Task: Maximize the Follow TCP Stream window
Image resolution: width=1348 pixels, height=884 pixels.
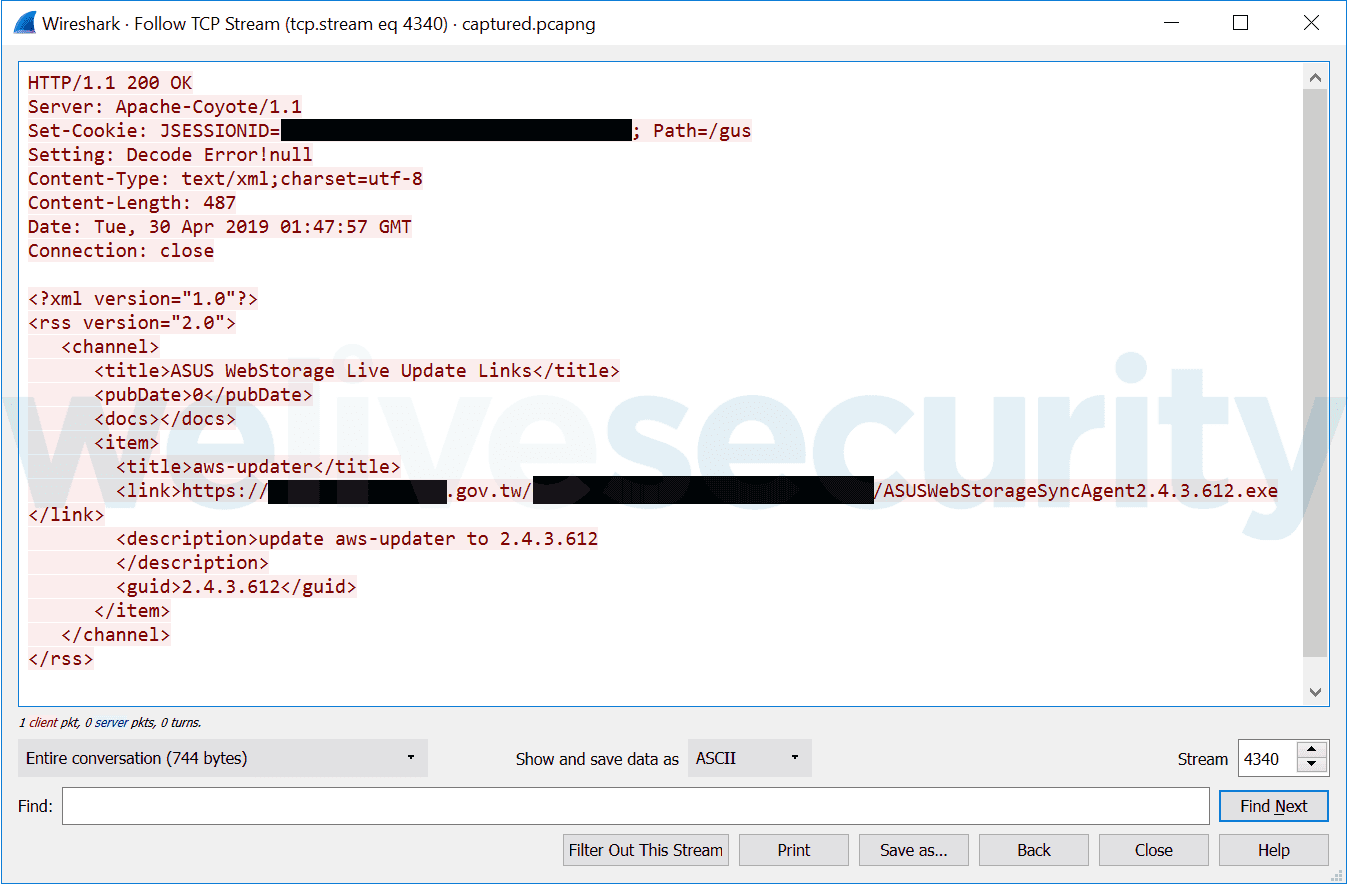Action: point(1240,22)
